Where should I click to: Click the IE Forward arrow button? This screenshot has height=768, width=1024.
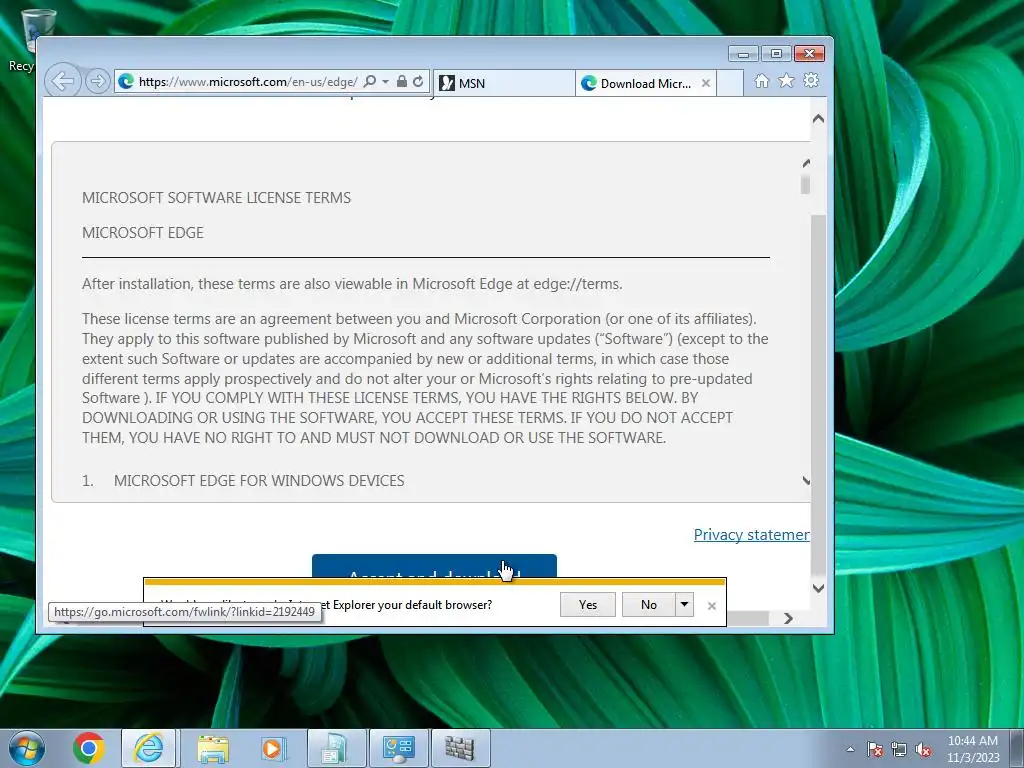[x=97, y=82]
